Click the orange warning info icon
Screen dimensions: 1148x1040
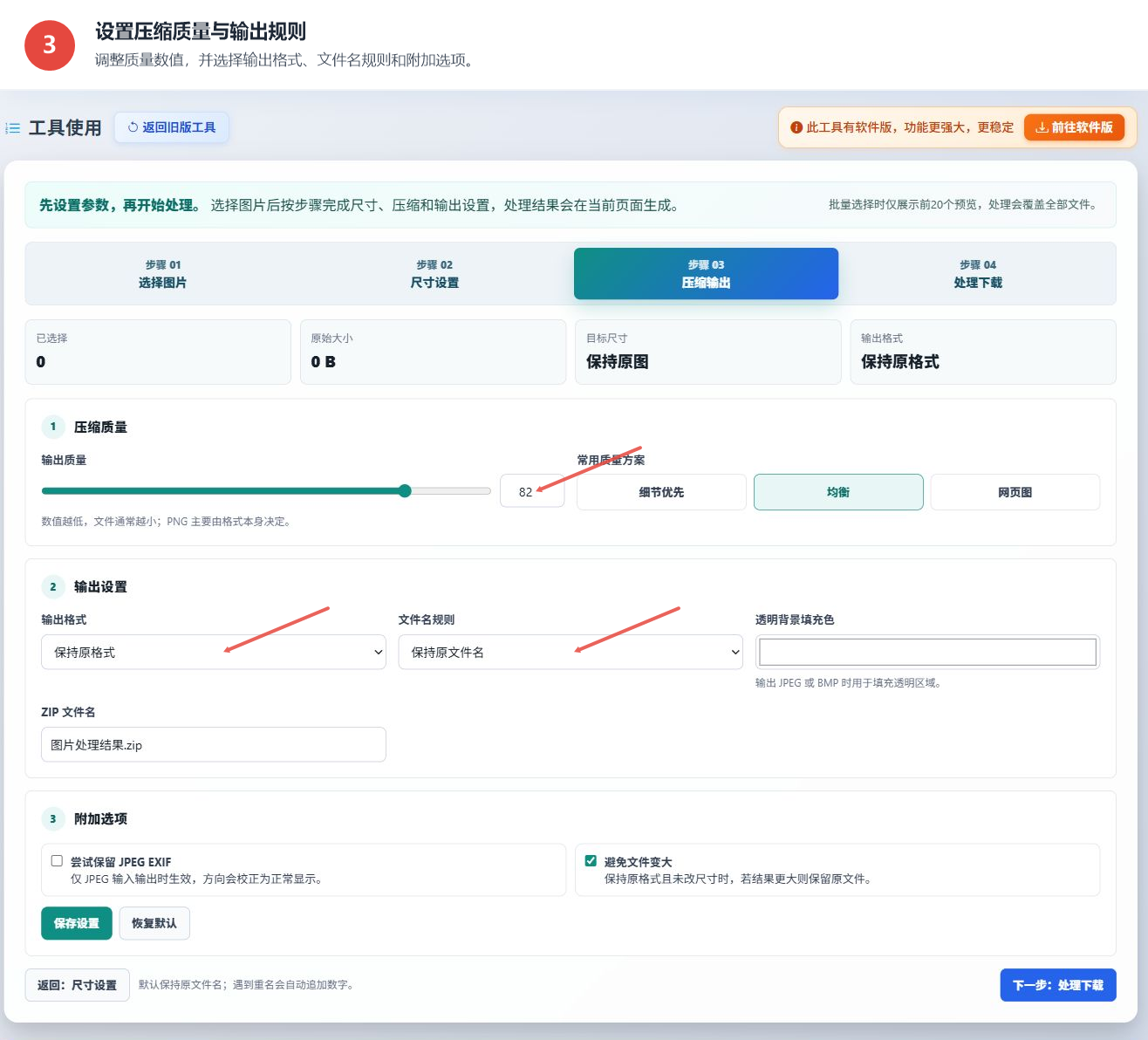click(796, 127)
